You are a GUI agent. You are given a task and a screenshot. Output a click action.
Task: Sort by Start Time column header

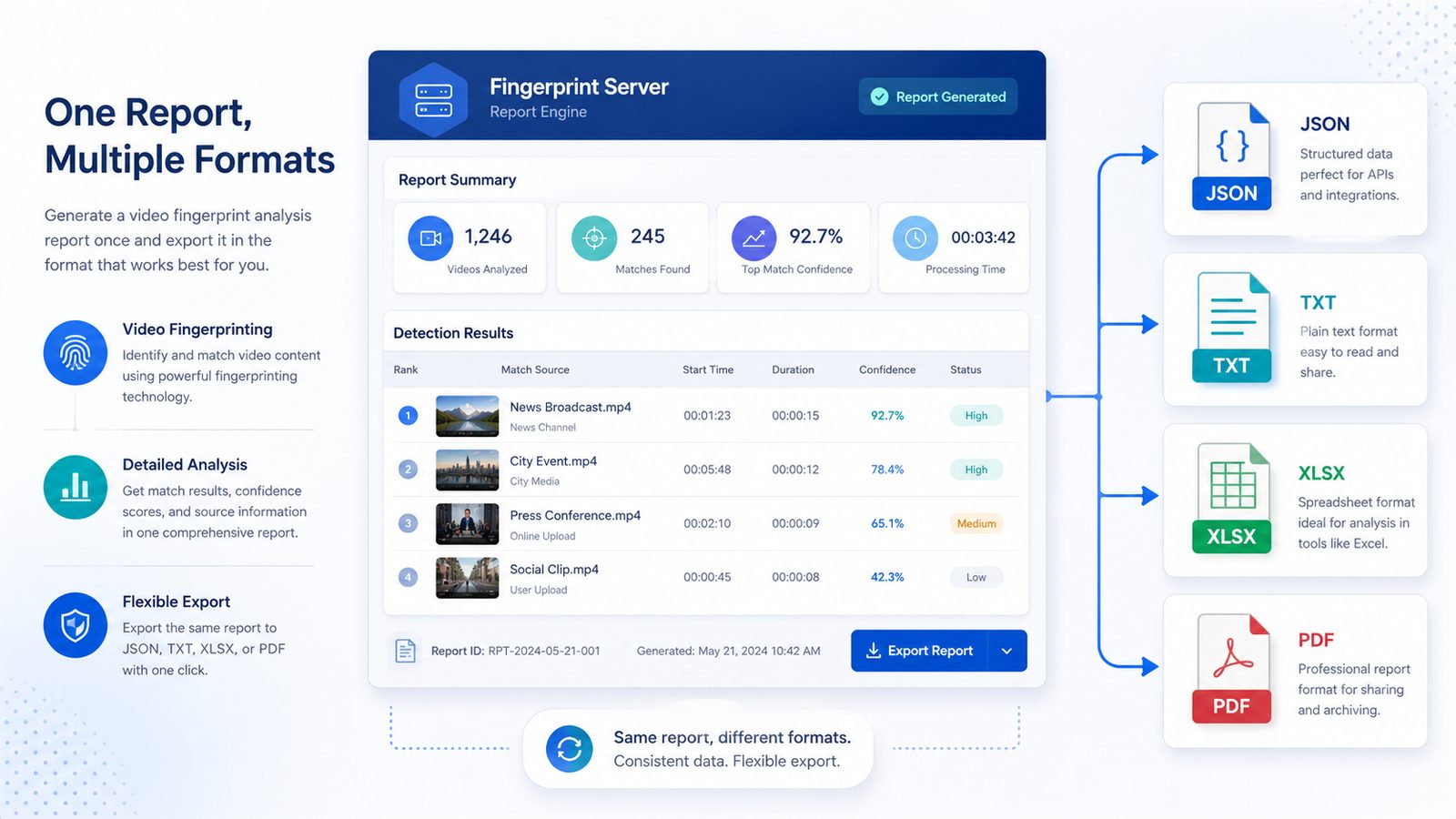pos(708,369)
